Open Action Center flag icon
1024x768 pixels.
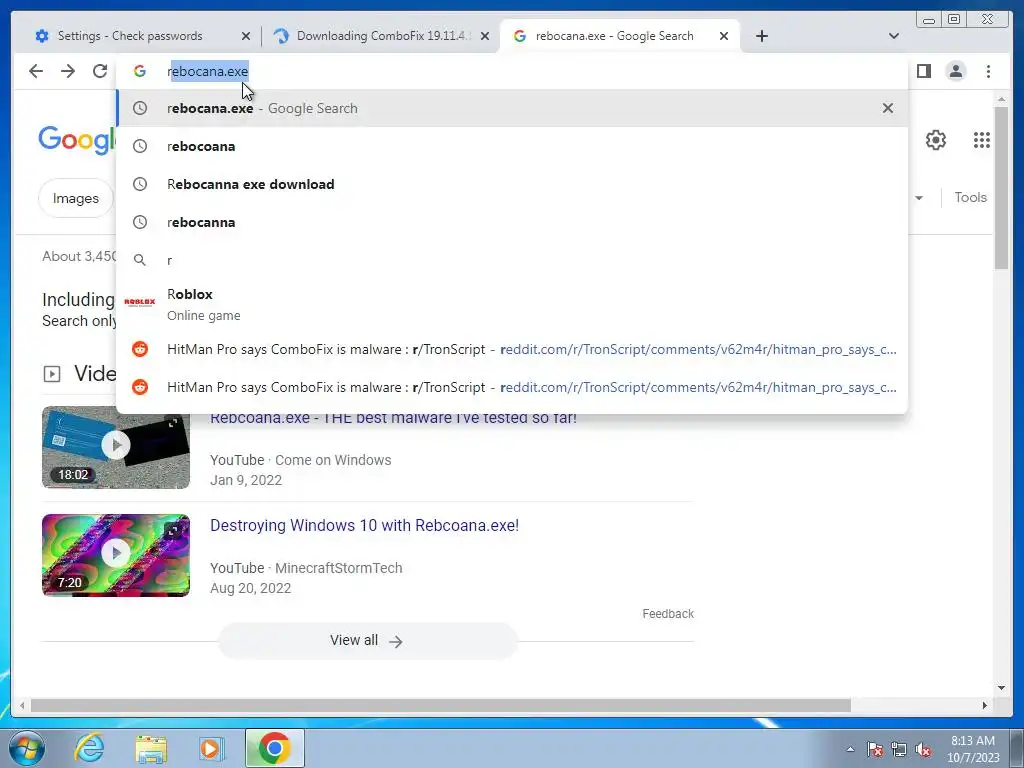(x=874, y=749)
